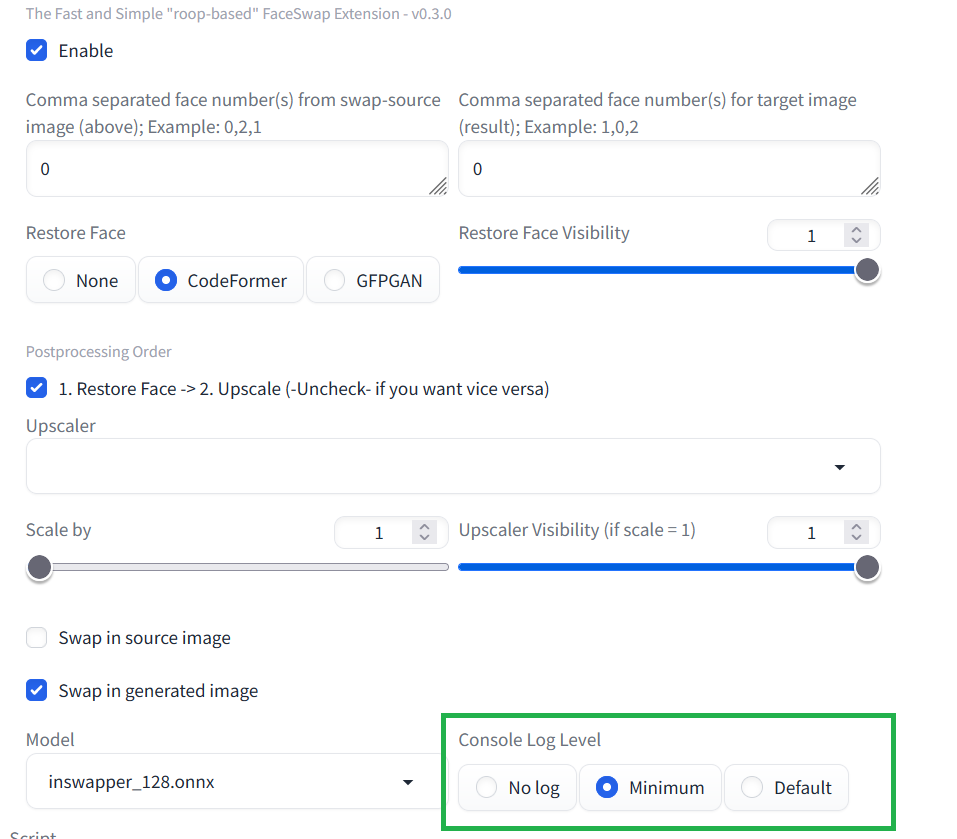Enable Swap in source image
The width and height of the screenshot is (957, 839).
pos(36,637)
